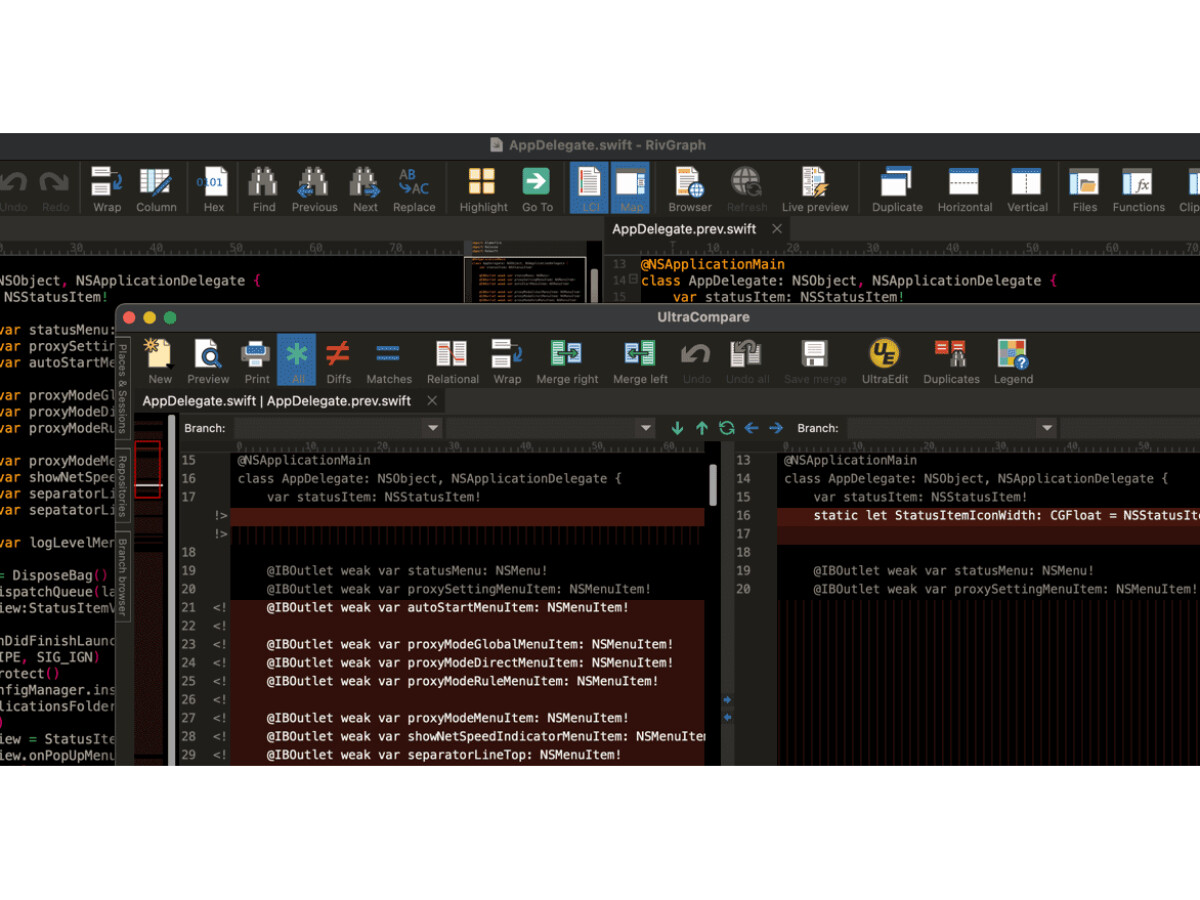Click New in UltraCompare toolbar
This screenshot has height=900, width=1200.
tap(160, 361)
